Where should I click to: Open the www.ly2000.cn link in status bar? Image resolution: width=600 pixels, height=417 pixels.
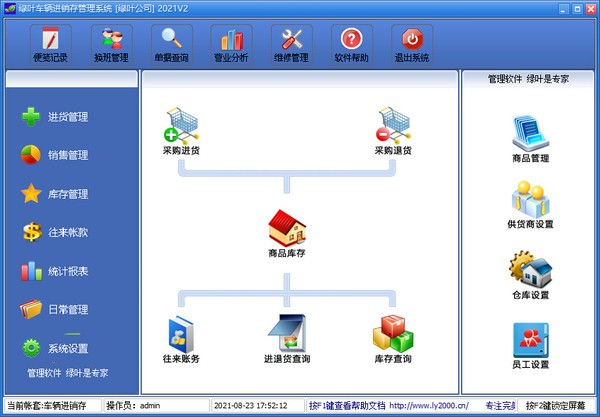429,406
